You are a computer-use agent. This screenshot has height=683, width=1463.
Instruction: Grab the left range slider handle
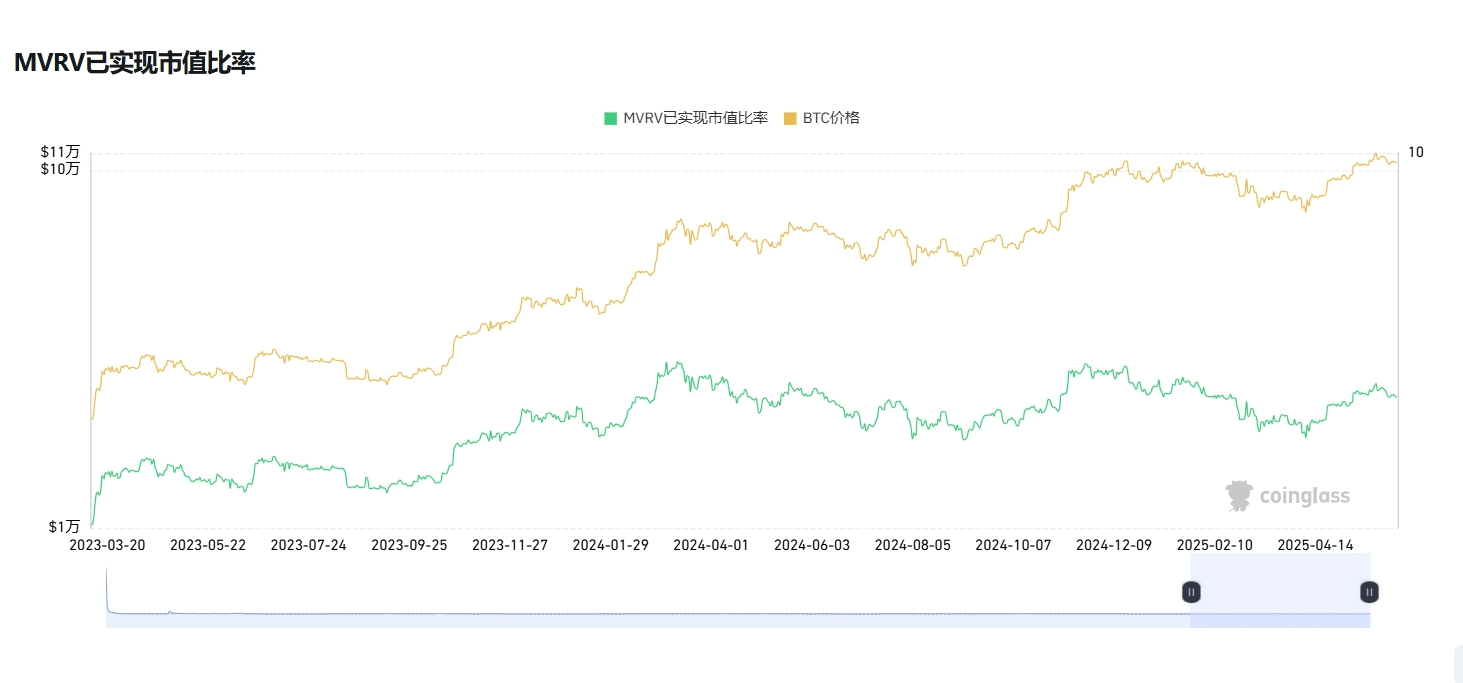1191,592
